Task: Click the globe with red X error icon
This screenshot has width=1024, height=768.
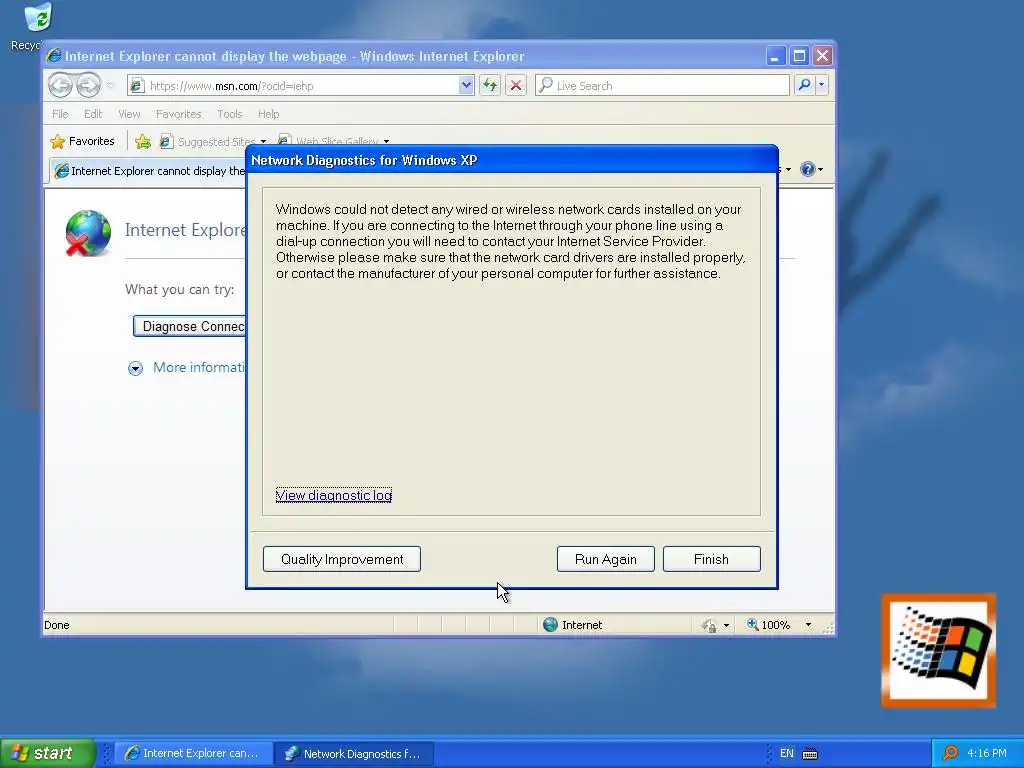Action: (x=88, y=233)
